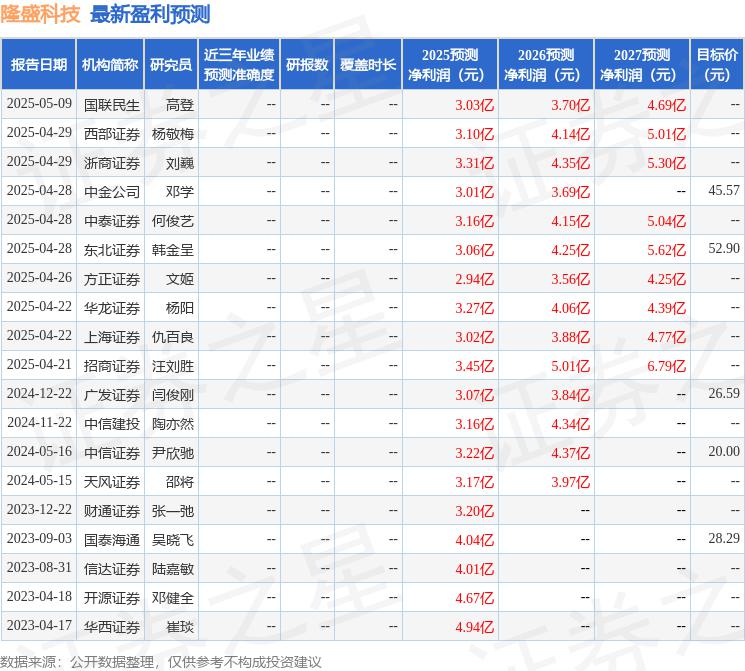This screenshot has width=745, height=671.
Task: Select the 2026预测净利润 column header
Action: click(x=546, y=65)
